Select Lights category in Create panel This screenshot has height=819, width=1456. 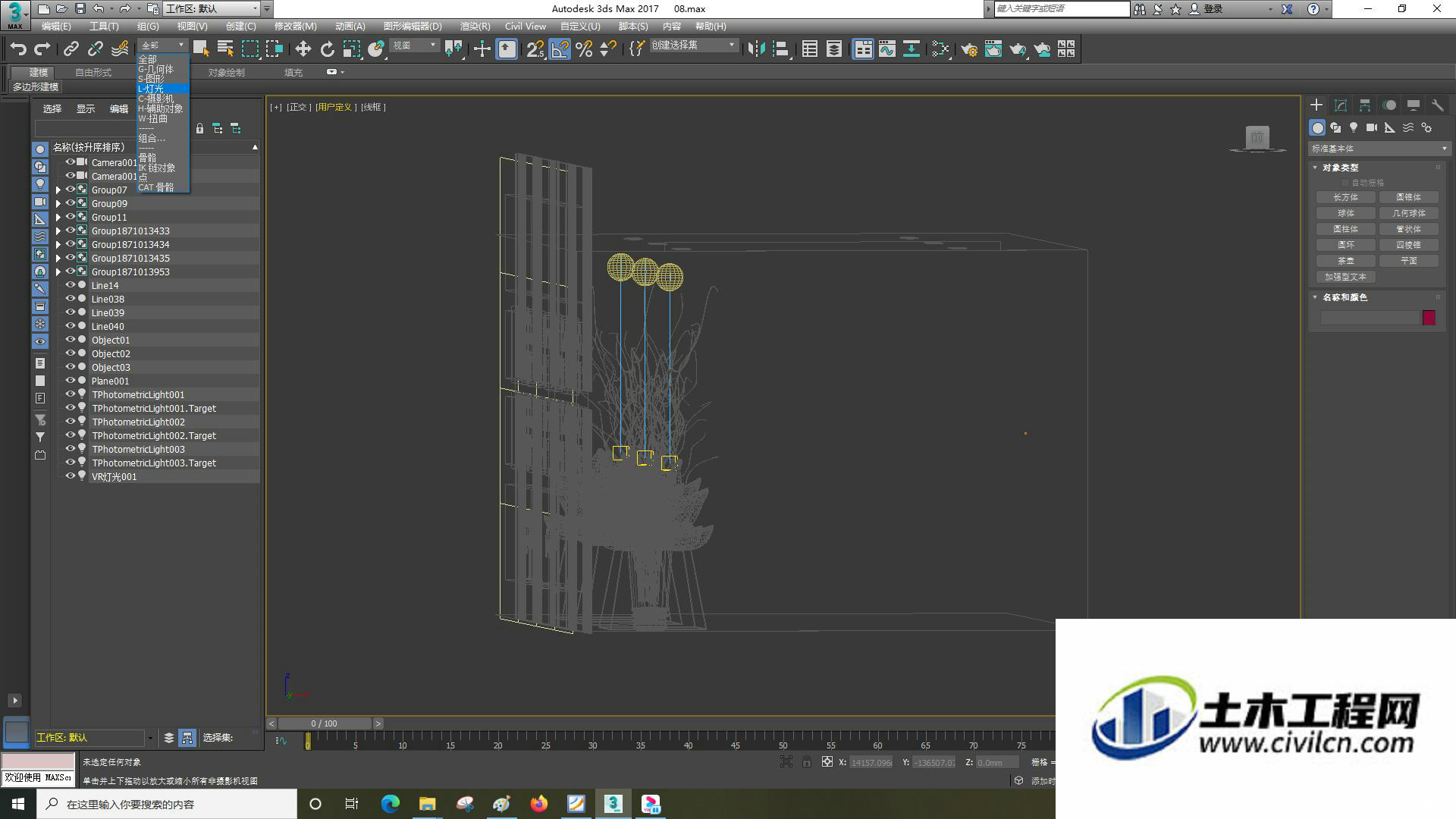point(1354,128)
